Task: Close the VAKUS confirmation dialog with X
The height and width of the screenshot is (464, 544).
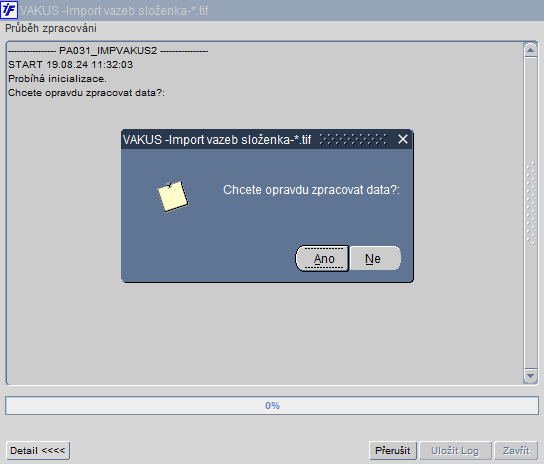Action: pyautogui.click(x=402, y=139)
